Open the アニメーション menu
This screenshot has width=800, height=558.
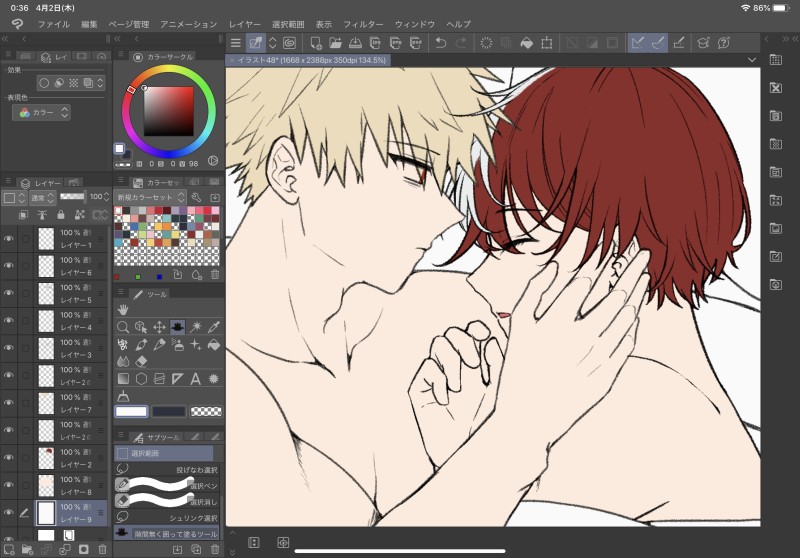[x=188, y=24]
